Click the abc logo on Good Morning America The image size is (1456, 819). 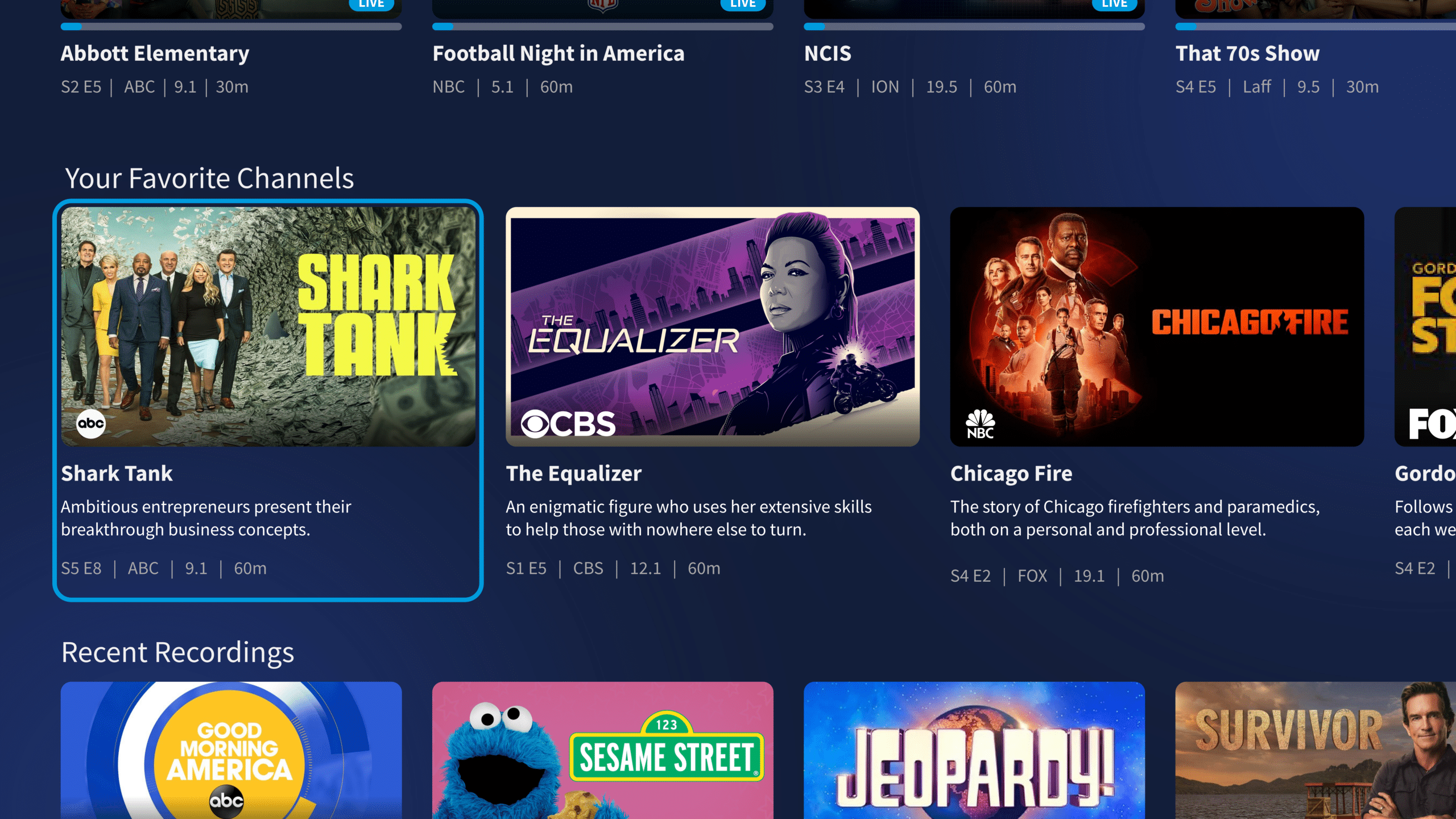tap(226, 801)
